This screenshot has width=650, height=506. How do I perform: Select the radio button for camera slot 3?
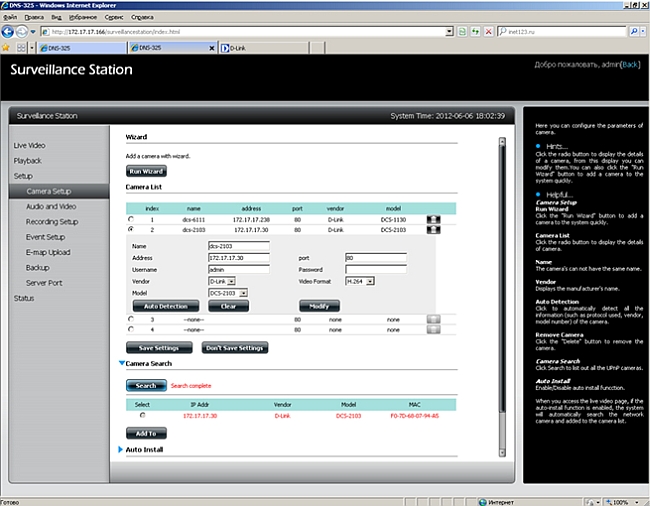tap(131, 318)
